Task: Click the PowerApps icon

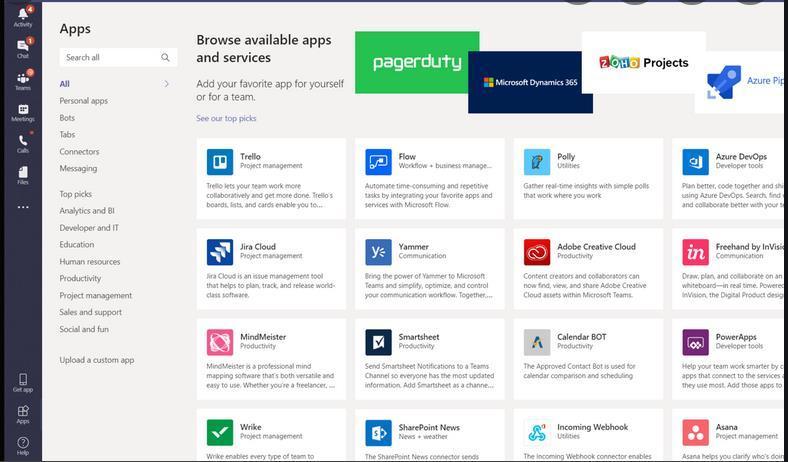Action: pos(696,342)
